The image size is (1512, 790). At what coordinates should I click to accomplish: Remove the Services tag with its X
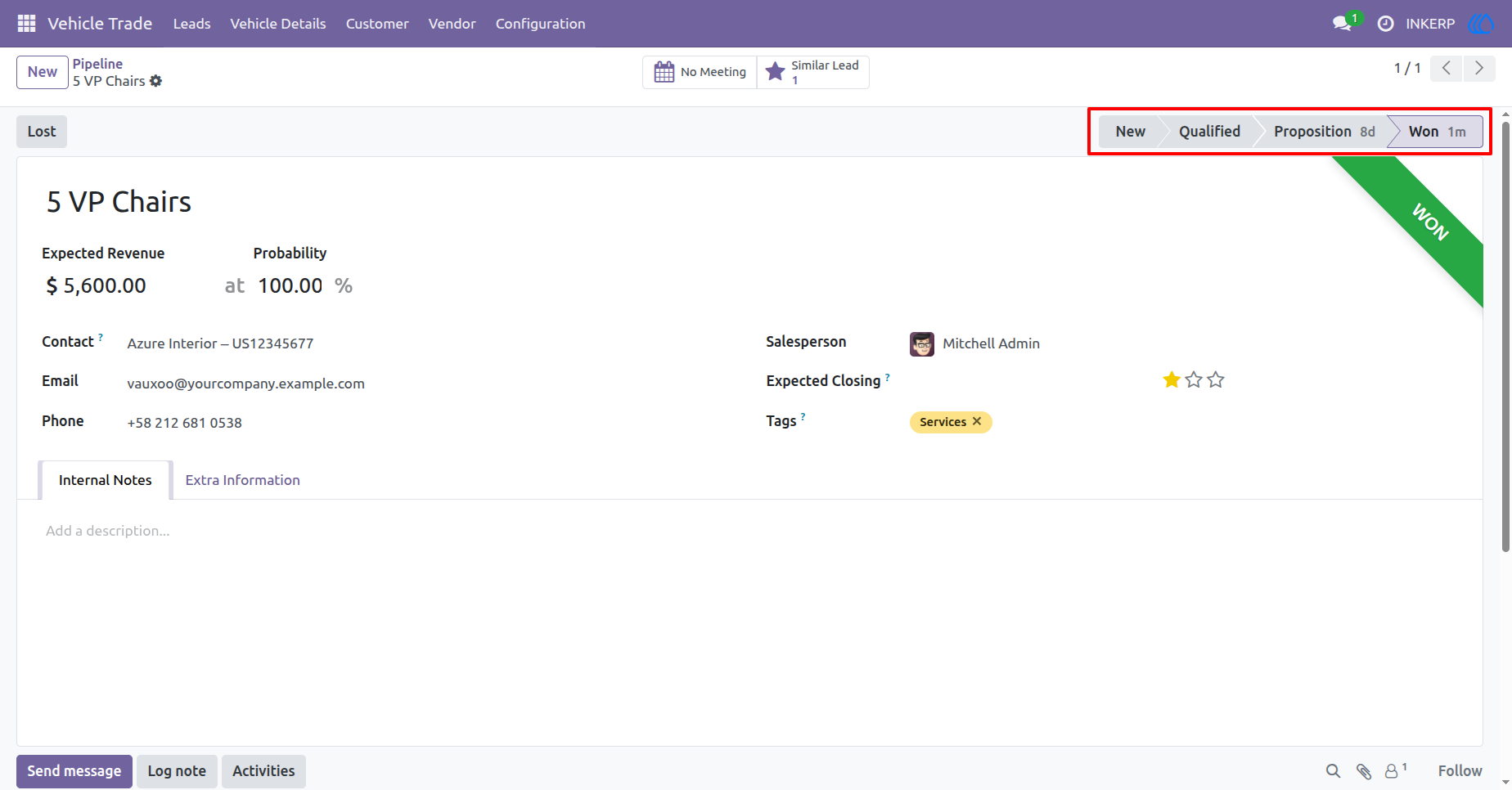coord(976,421)
